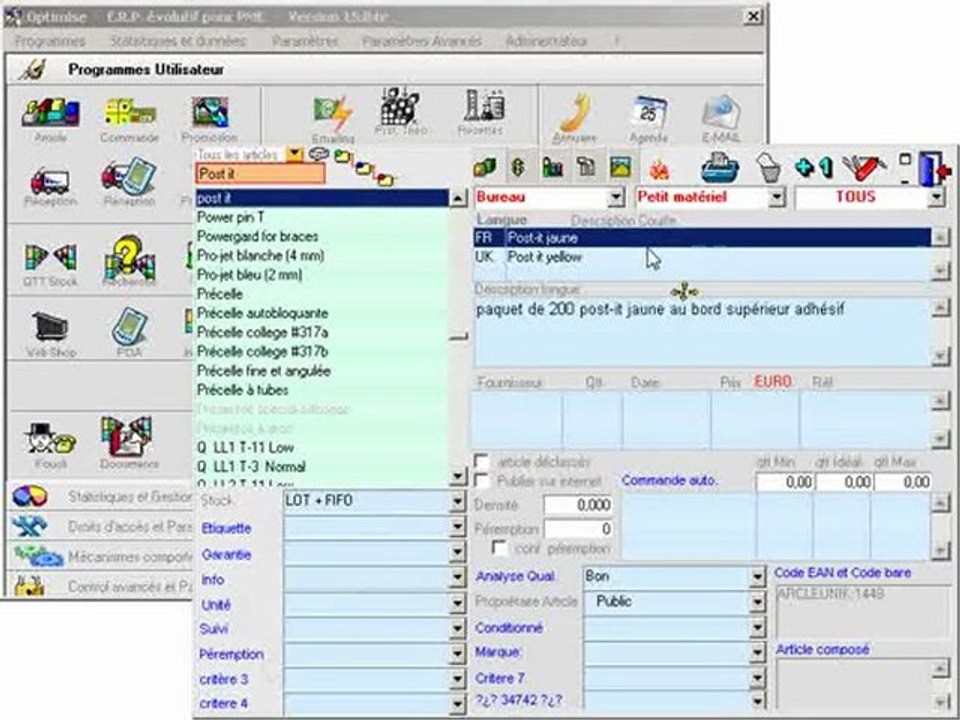Open the Annuaire phone icon

(x=575, y=113)
